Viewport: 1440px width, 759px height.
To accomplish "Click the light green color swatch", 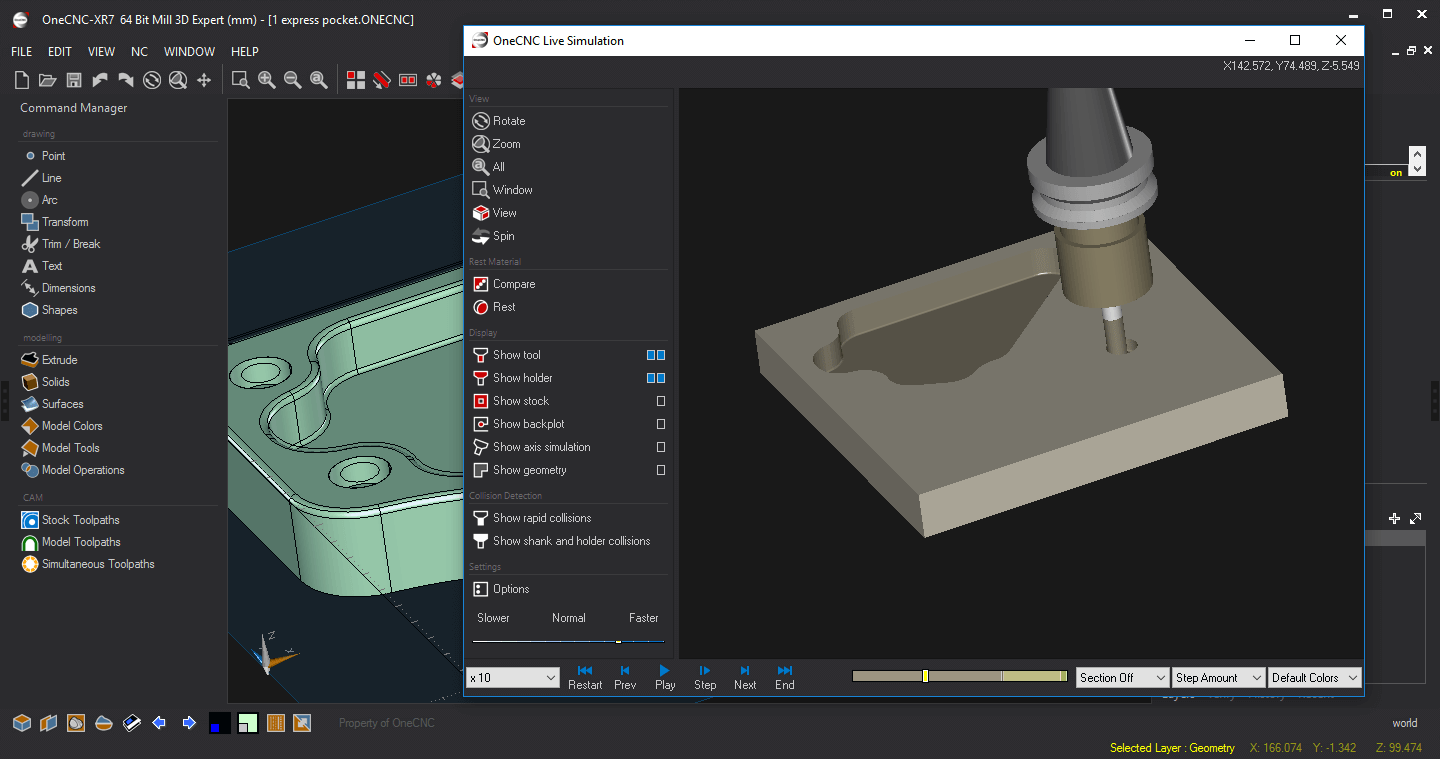I will (249, 722).
